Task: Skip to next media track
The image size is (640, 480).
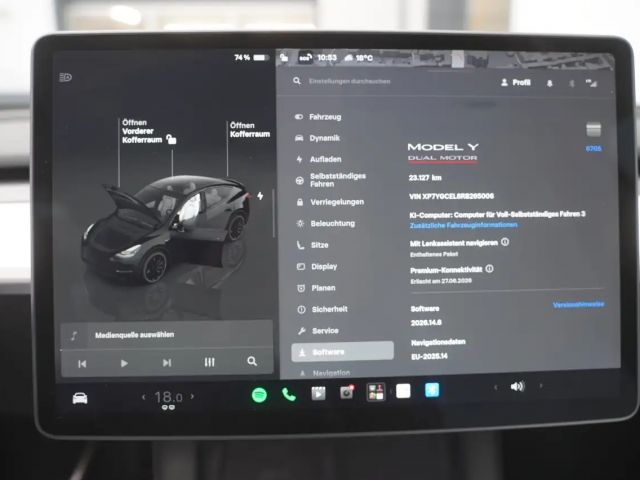Action: coord(167,362)
